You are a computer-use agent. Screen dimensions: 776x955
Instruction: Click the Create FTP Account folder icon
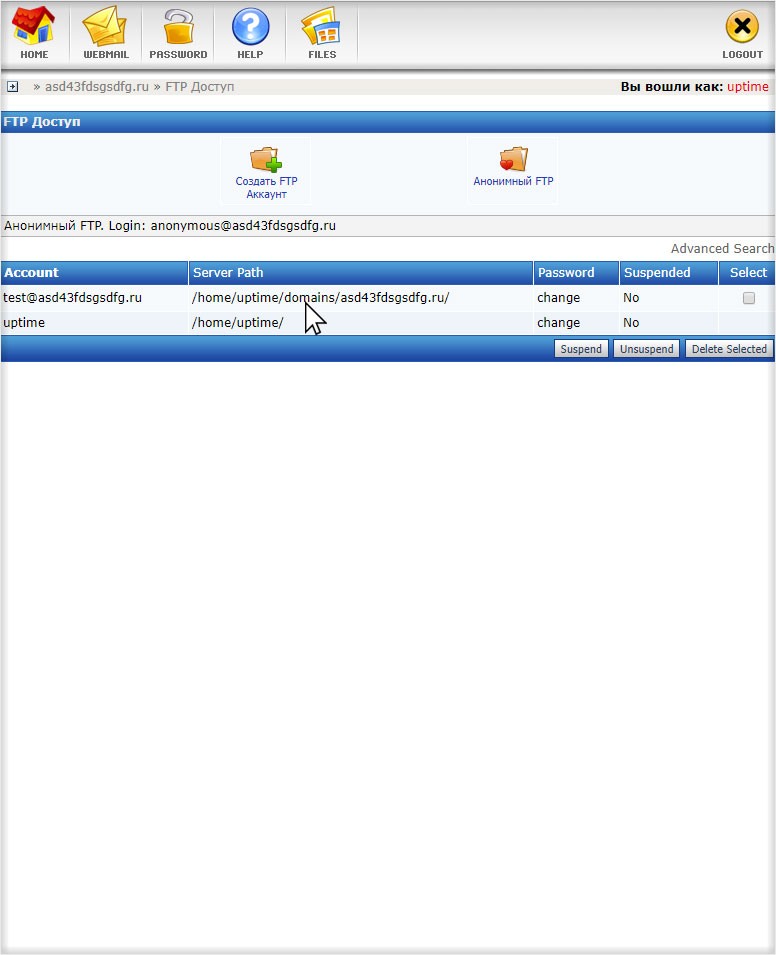pyautogui.click(x=266, y=159)
